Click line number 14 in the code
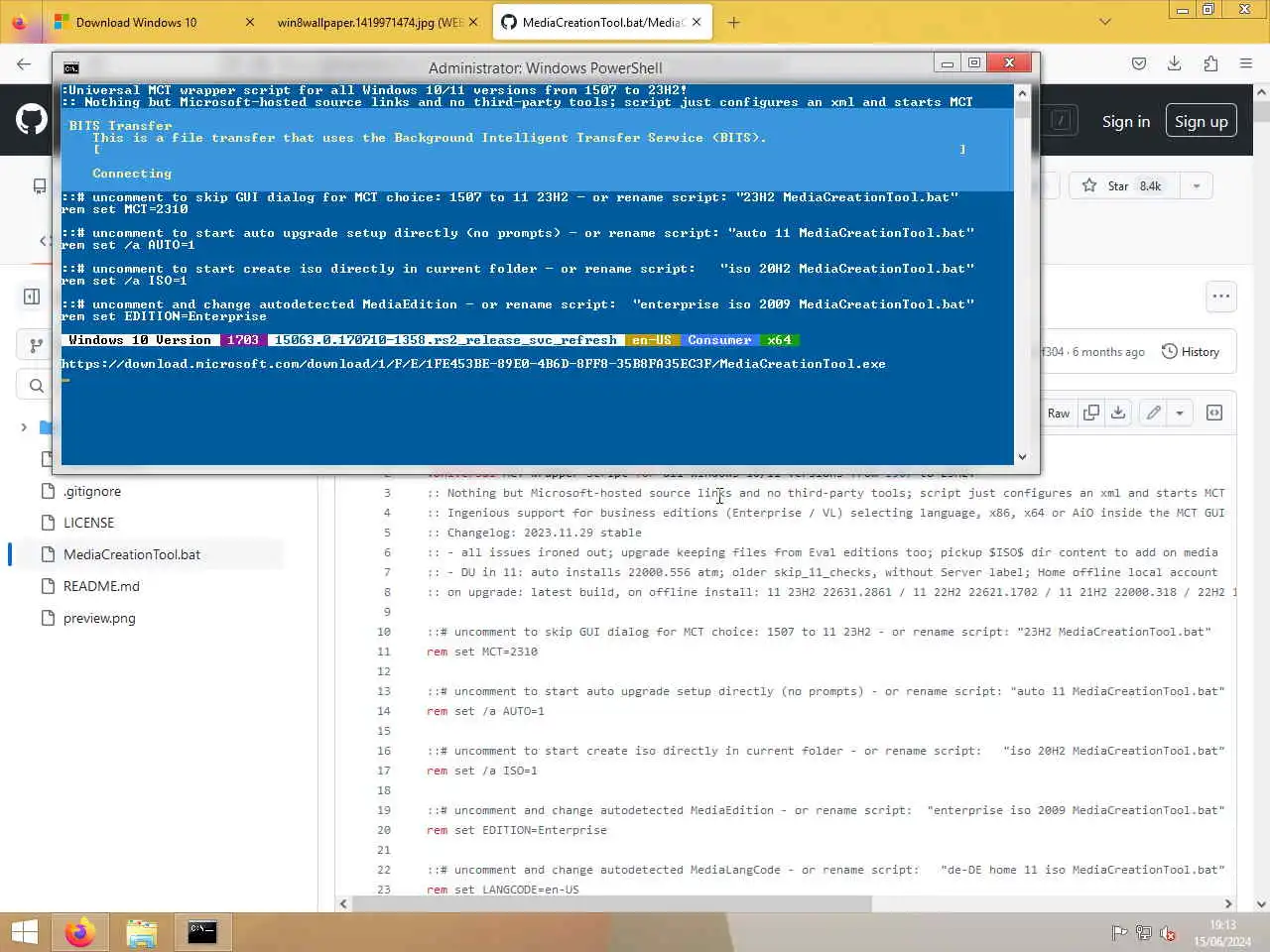This screenshot has height=952, width=1270. [384, 711]
